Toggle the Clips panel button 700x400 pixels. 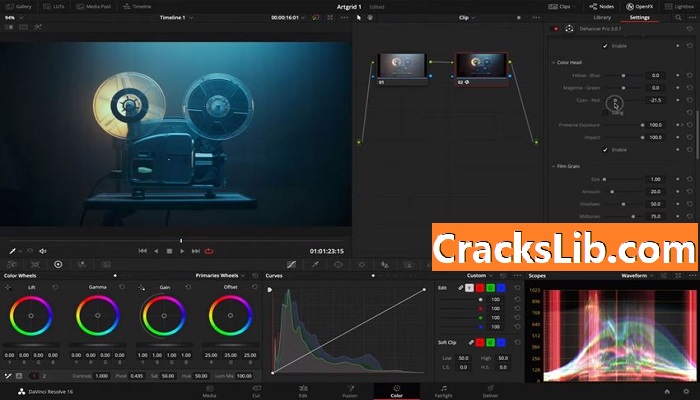[x=560, y=6]
